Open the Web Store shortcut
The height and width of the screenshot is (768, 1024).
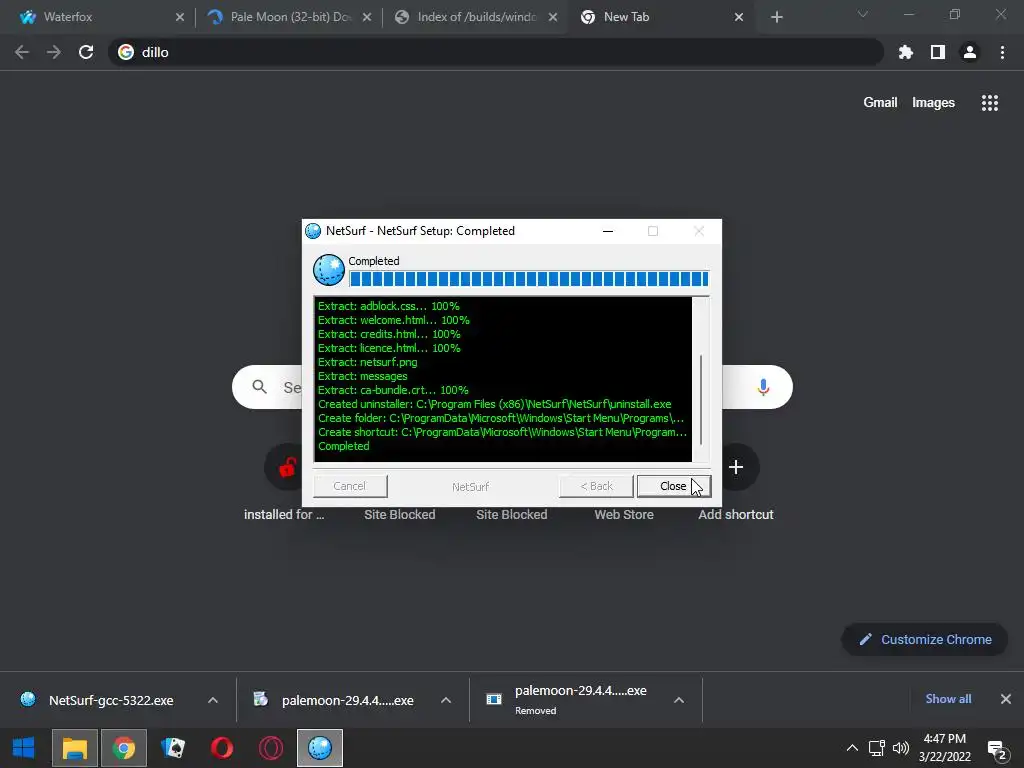624,515
